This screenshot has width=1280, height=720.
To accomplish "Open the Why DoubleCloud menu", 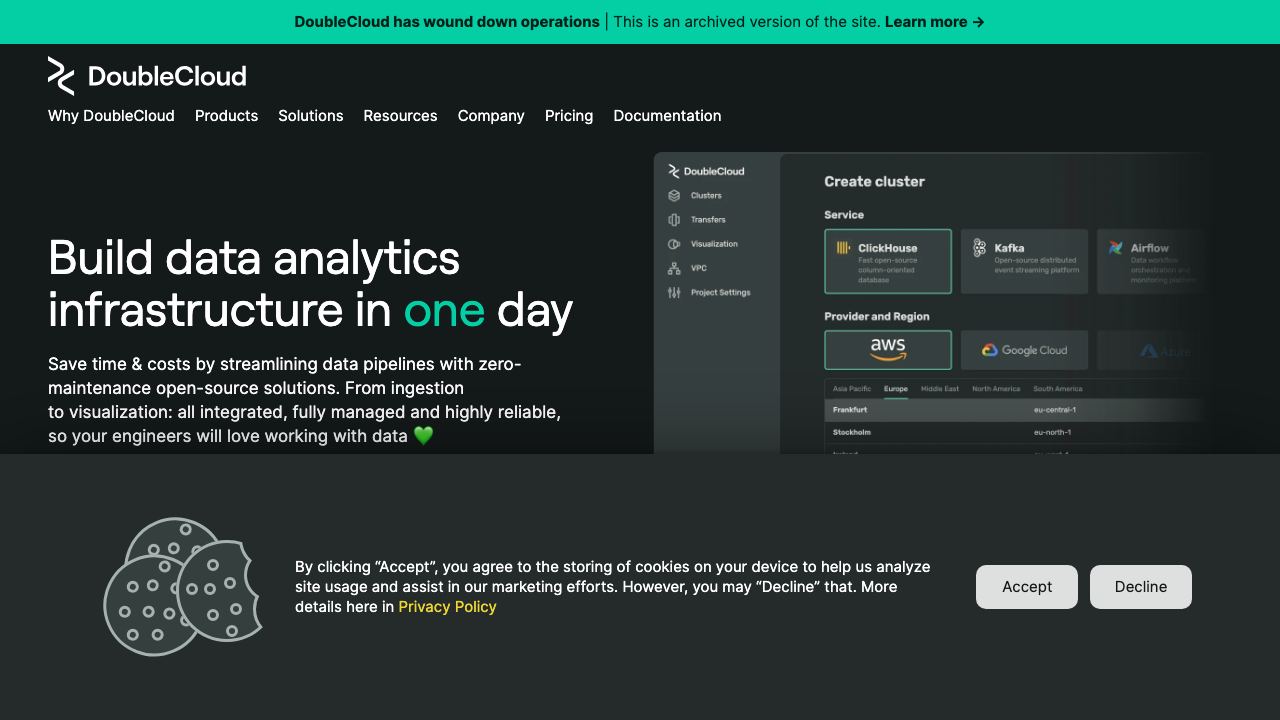I will tap(111, 116).
